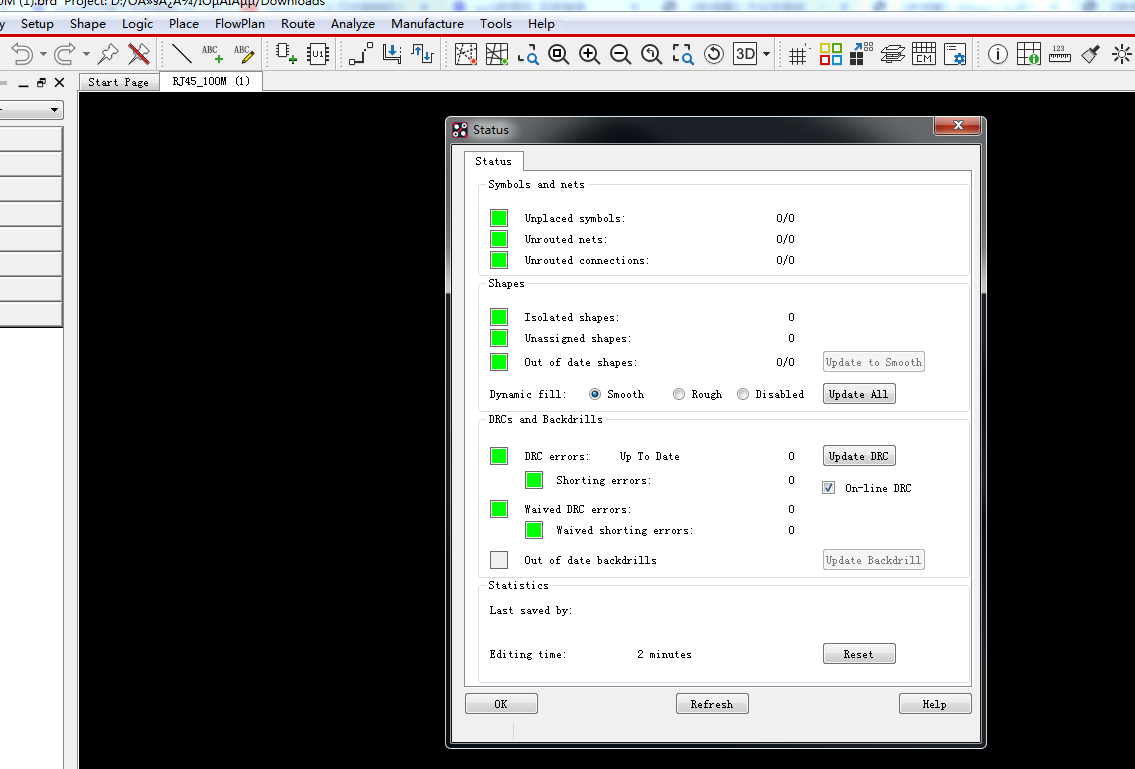The width and height of the screenshot is (1135, 769).
Task: Click the up and down arrows route icon
Action: (x=422, y=54)
